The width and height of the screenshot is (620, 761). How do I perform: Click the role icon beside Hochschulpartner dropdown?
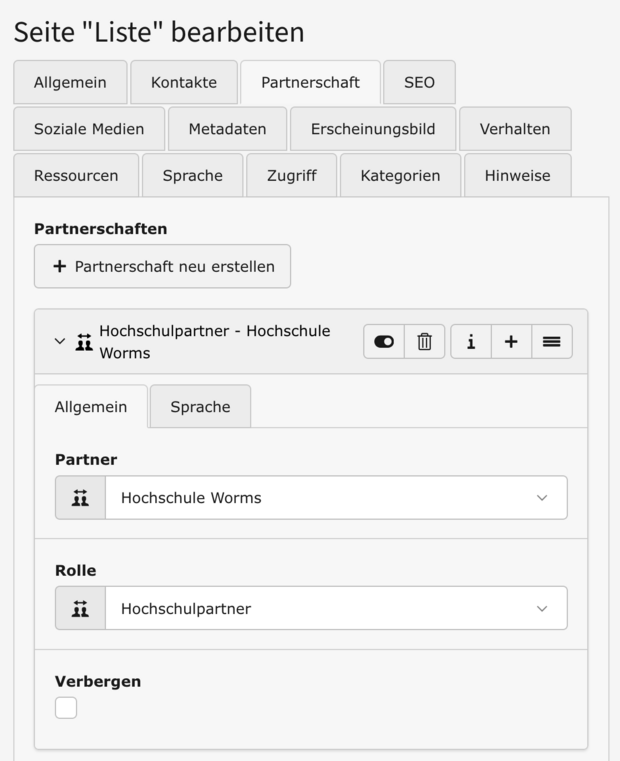(x=81, y=609)
